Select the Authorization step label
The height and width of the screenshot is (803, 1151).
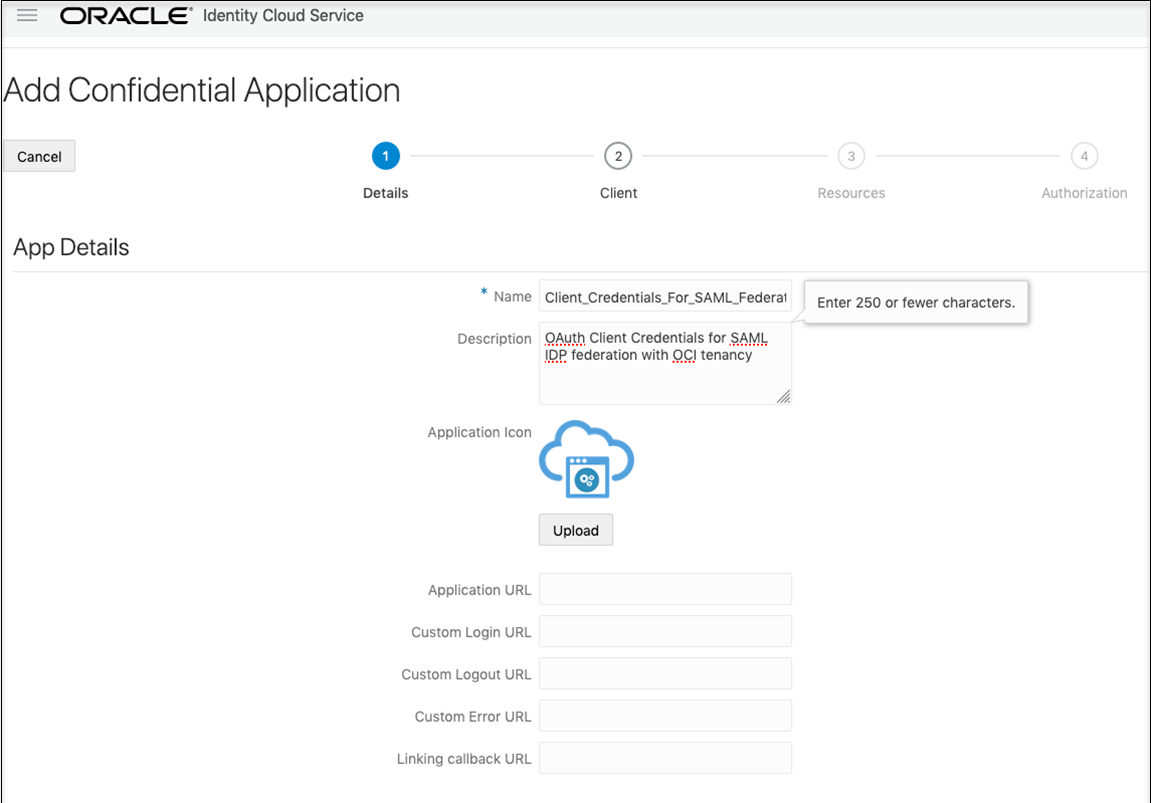pyautogui.click(x=1084, y=192)
